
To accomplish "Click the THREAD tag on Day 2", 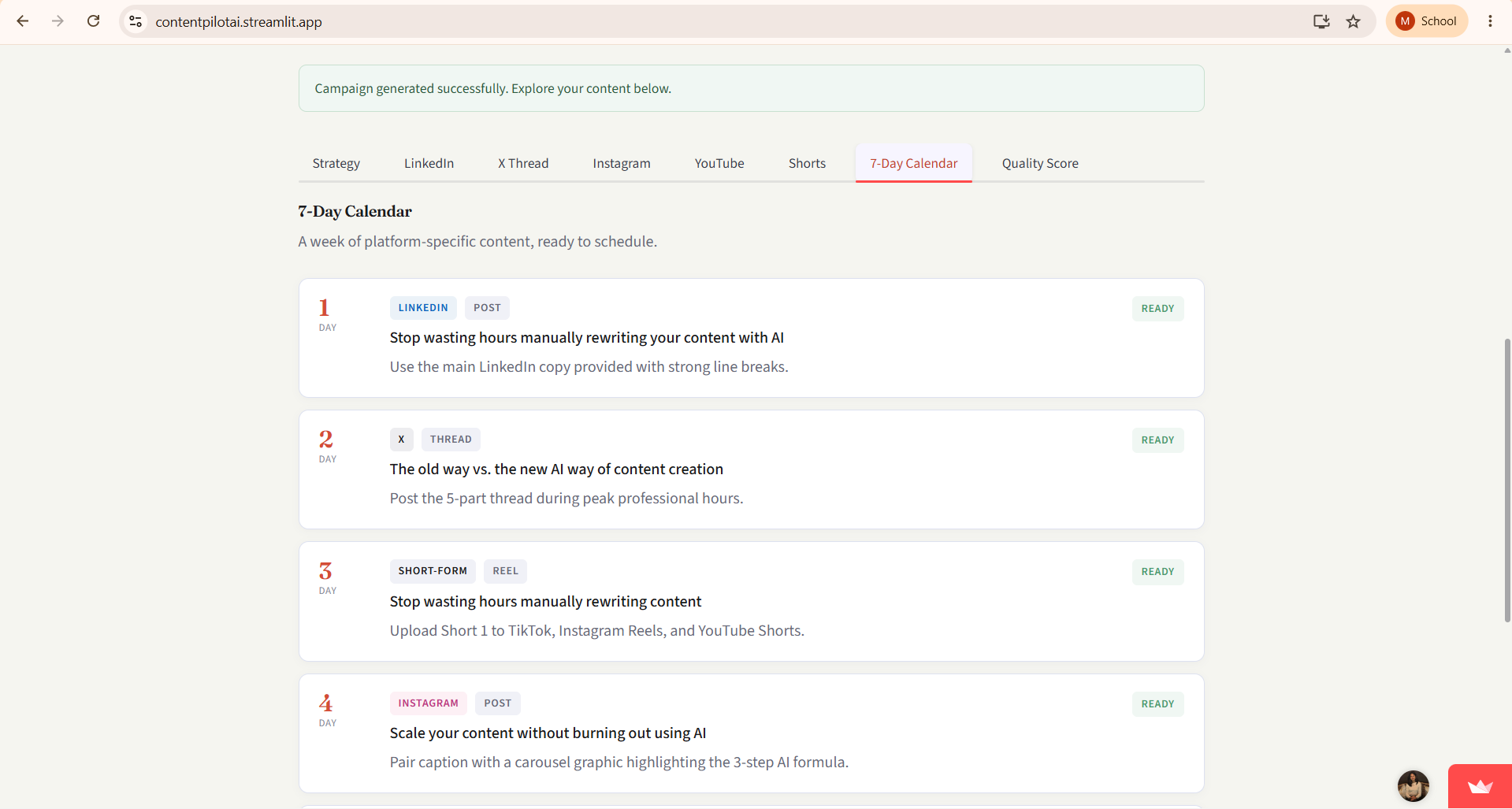I will click(x=451, y=440).
